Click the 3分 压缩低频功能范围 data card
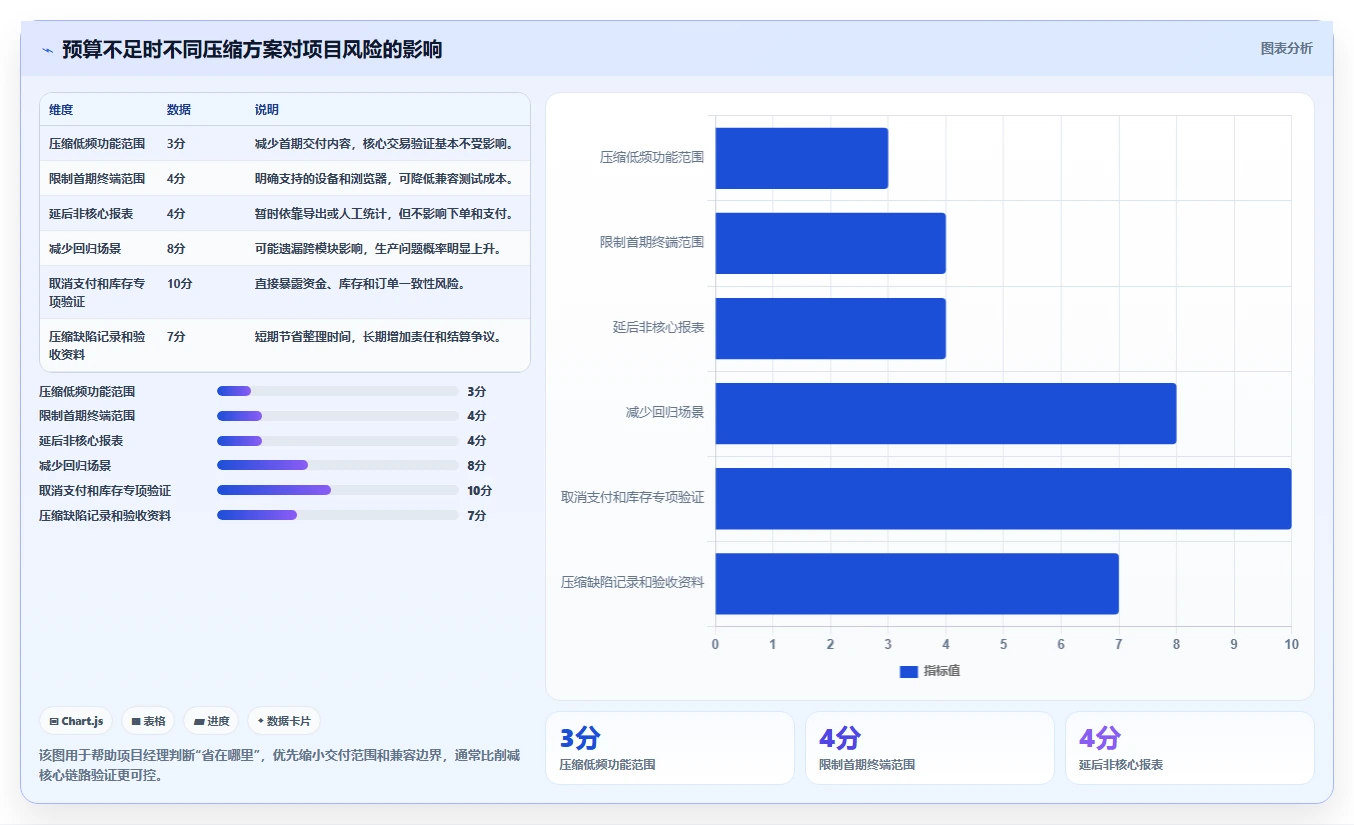 tap(669, 748)
